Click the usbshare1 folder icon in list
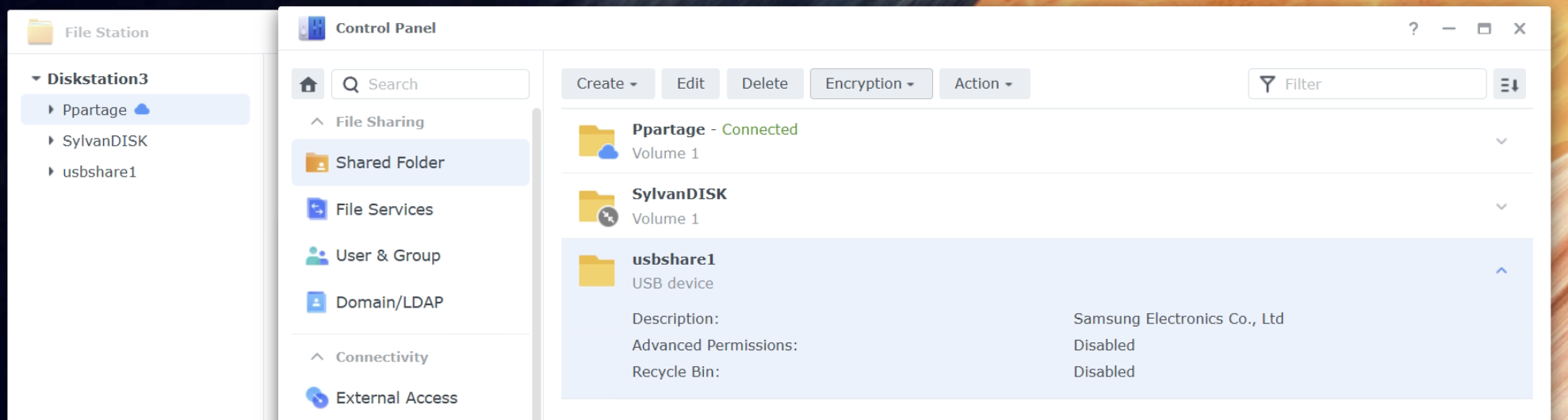1568x420 pixels. point(597,271)
